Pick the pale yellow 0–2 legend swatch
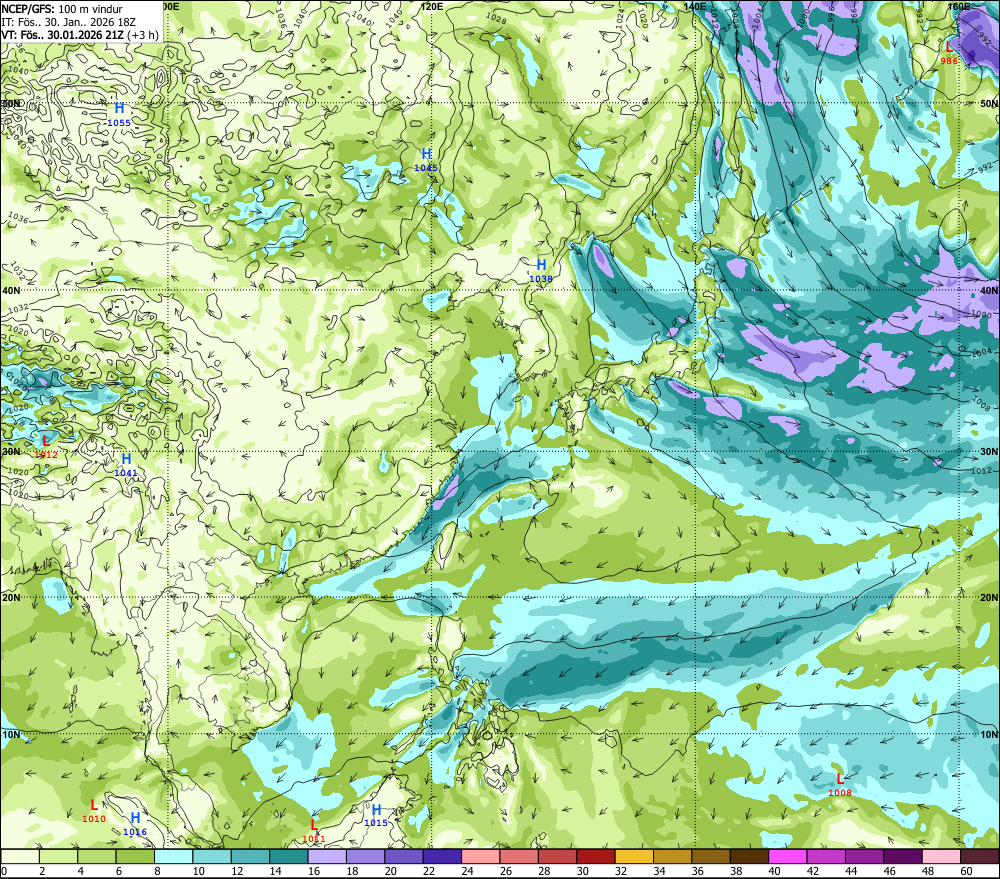 click(x=20, y=857)
